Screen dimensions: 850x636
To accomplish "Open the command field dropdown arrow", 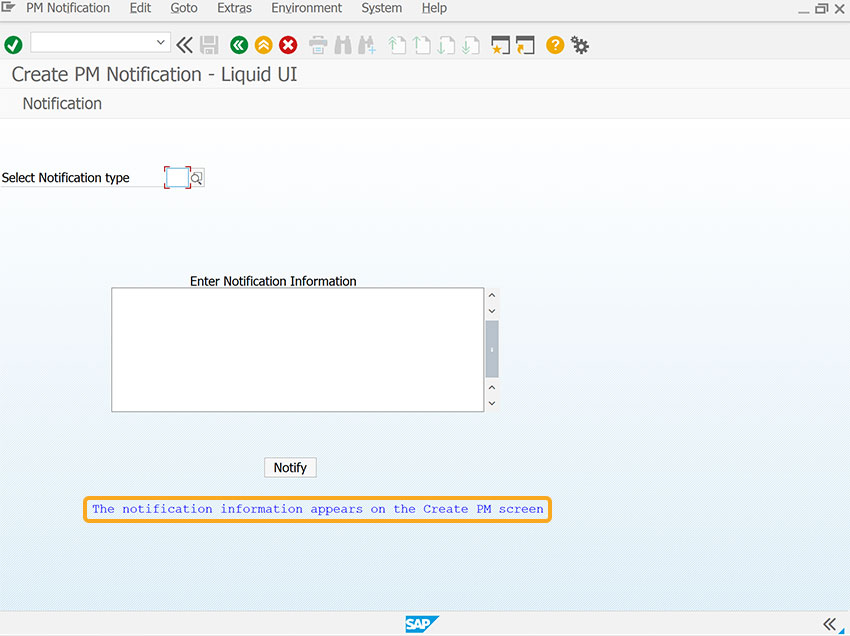I will [160, 42].
